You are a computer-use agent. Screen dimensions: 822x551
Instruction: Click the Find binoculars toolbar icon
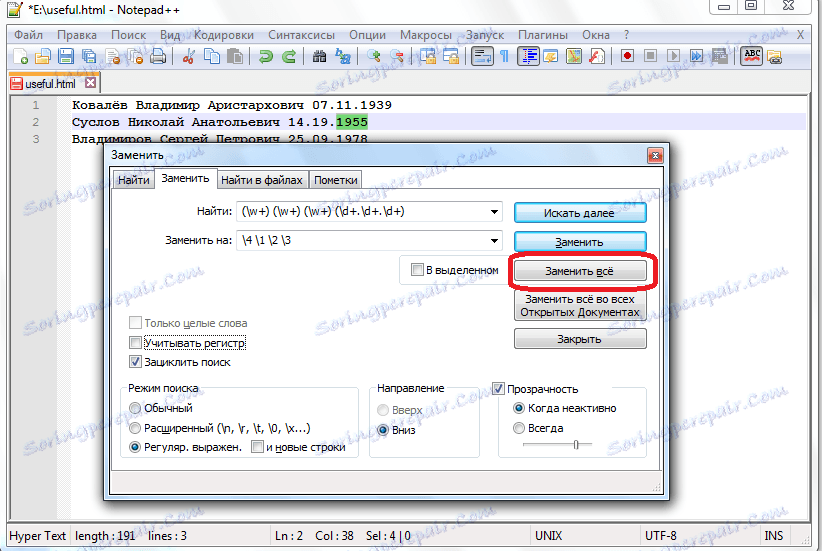(x=319, y=56)
